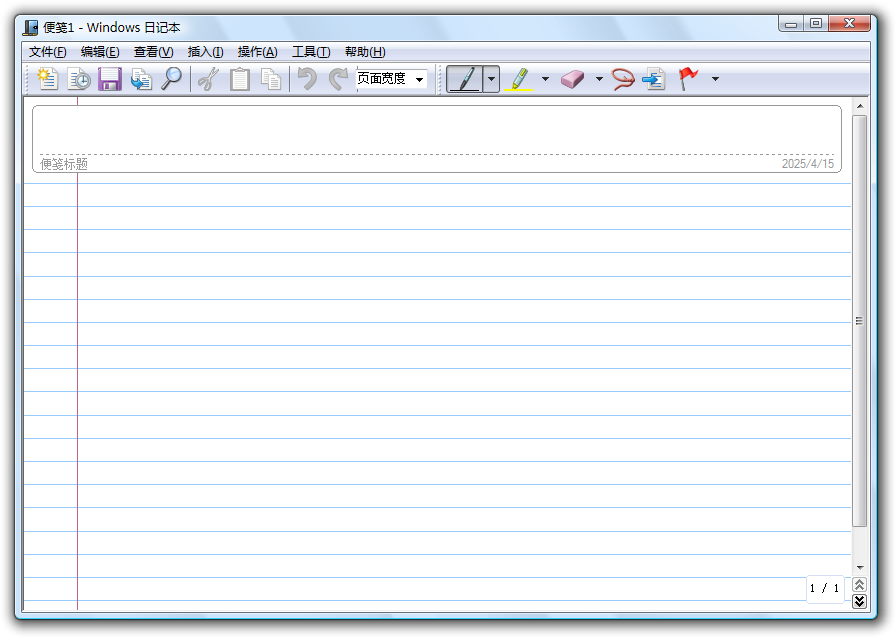Toggle the pink Eraser tool
The image size is (896, 638).
(573, 79)
